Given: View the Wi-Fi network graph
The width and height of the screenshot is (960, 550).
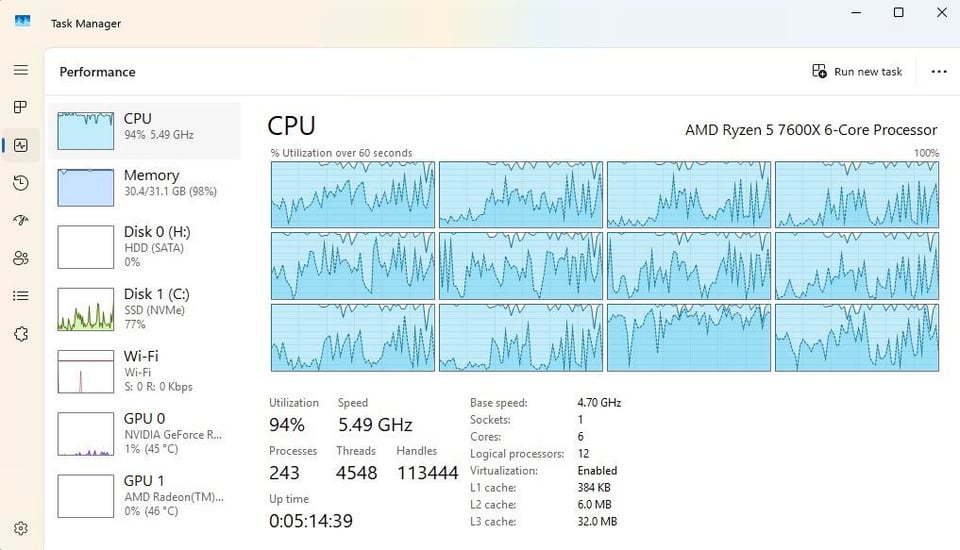Looking at the screenshot, I should coord(145,370).
